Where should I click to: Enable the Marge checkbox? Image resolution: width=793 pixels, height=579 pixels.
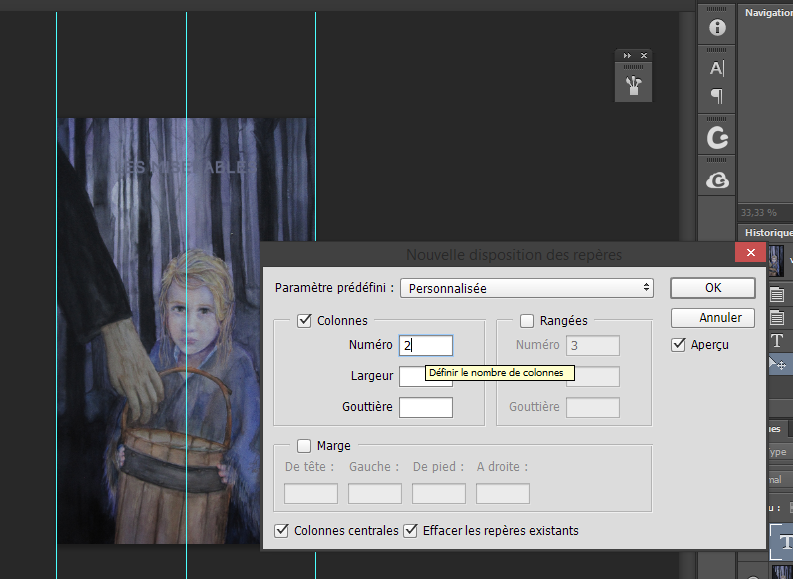tap(304, 446)
